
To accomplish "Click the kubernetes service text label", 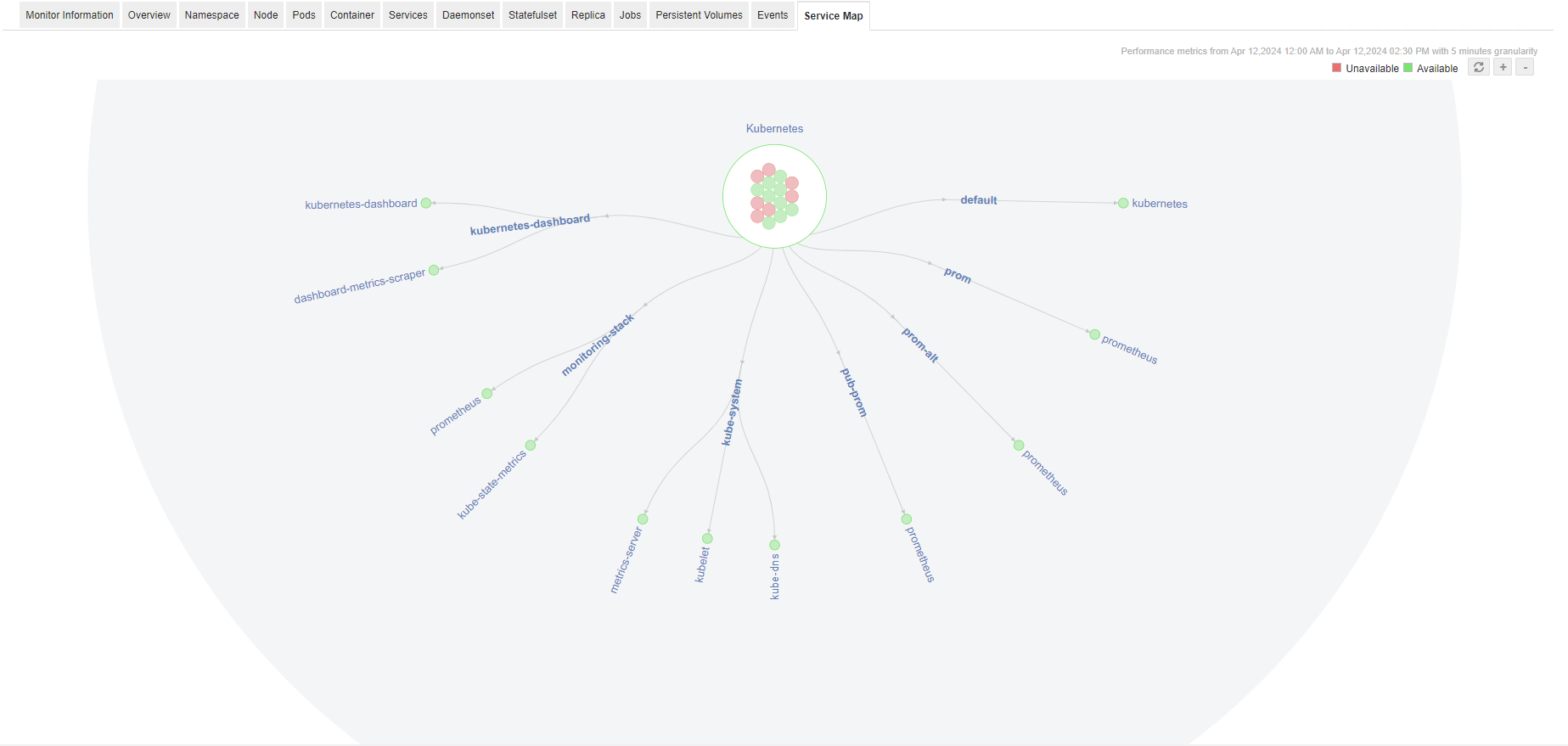I will pos(1160,204).
